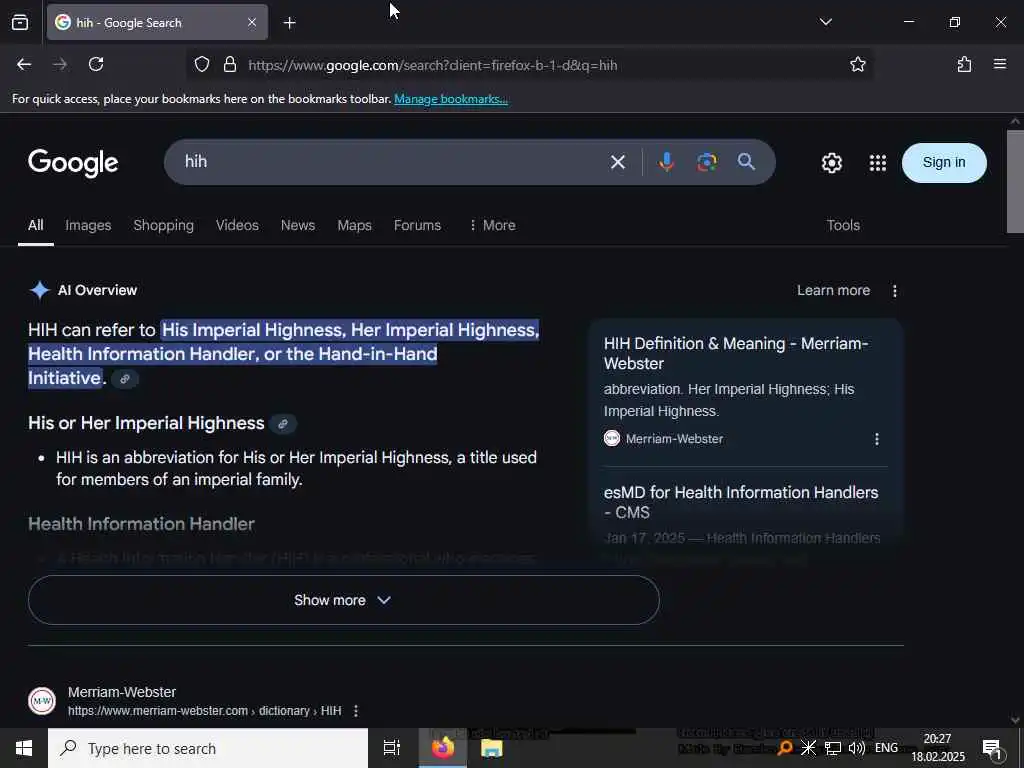Go back to the previous page

pos(24,64)
